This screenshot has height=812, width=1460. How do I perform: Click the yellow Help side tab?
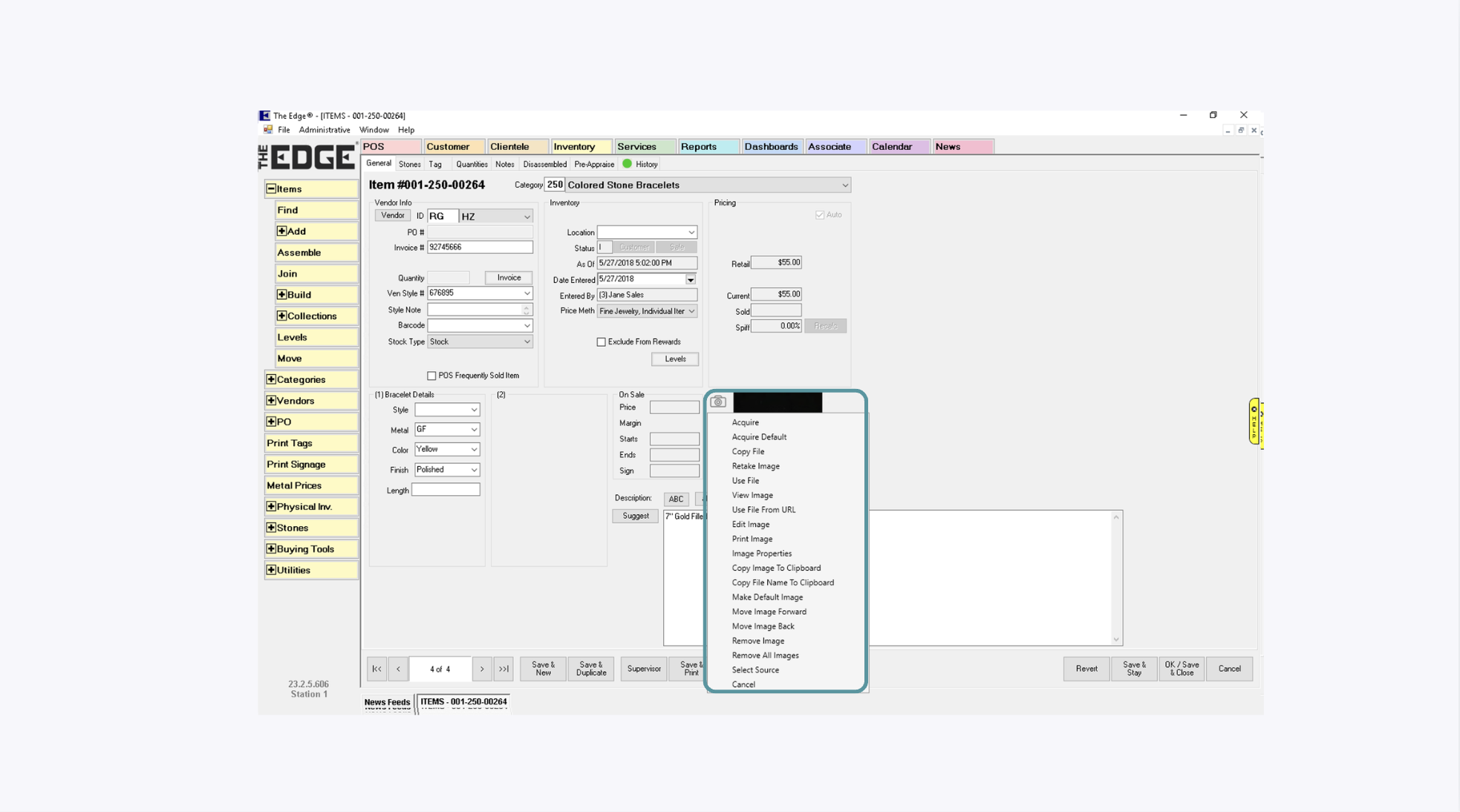click(x=1254, y=421)
